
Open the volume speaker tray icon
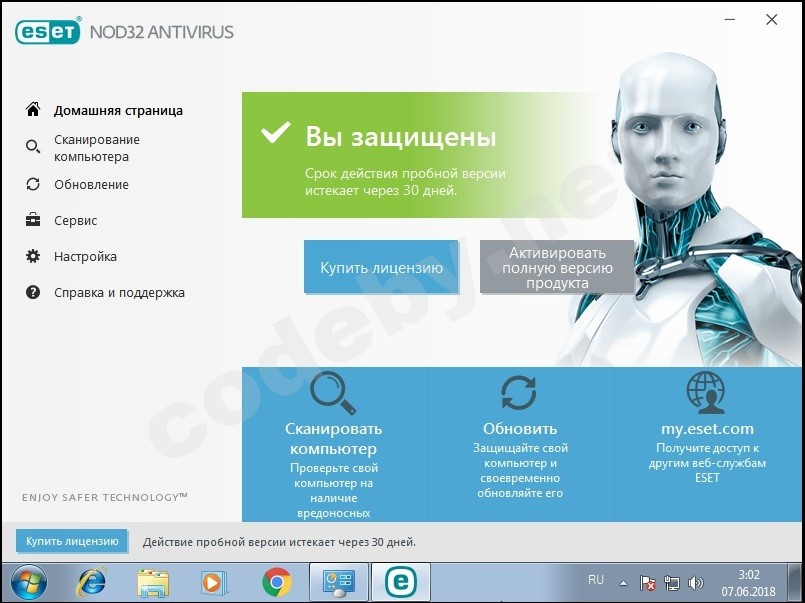tap(696, 583)
